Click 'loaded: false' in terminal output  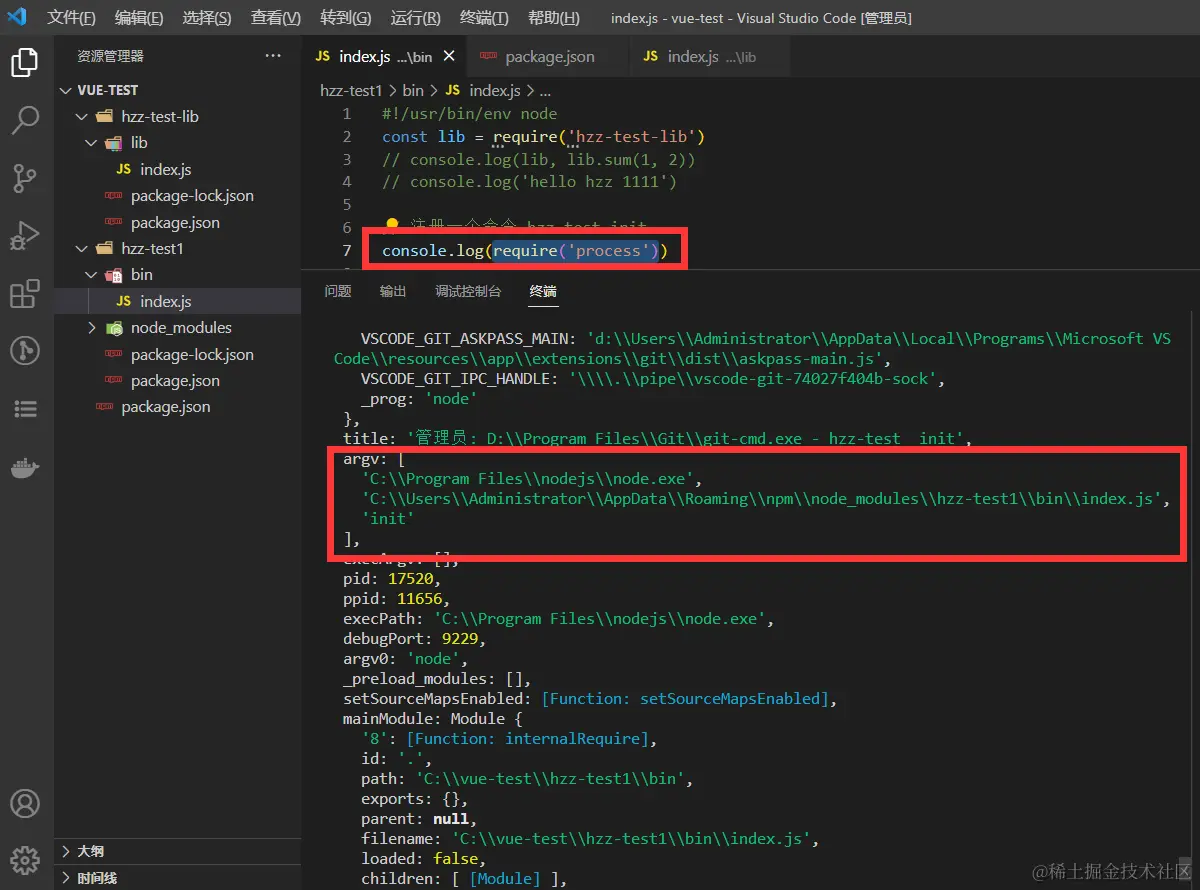(424, 859)
